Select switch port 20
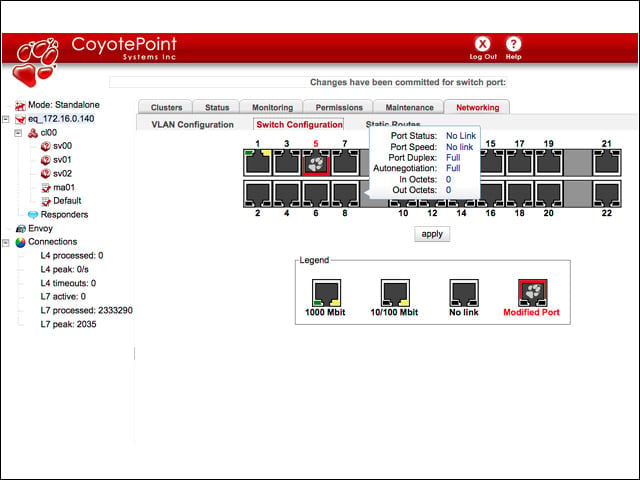Screen dimensions: 640x480 click(549, 194)
